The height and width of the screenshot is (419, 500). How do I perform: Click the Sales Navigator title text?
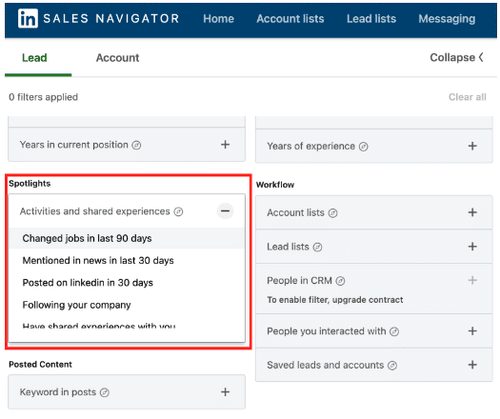[111, 19]
